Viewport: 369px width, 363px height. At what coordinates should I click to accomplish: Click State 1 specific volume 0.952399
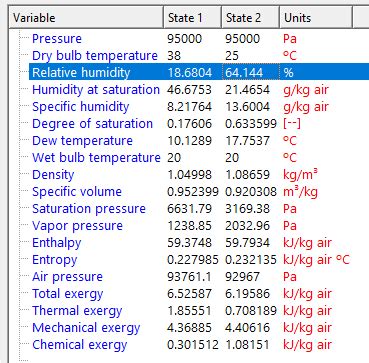pos(193,192)
